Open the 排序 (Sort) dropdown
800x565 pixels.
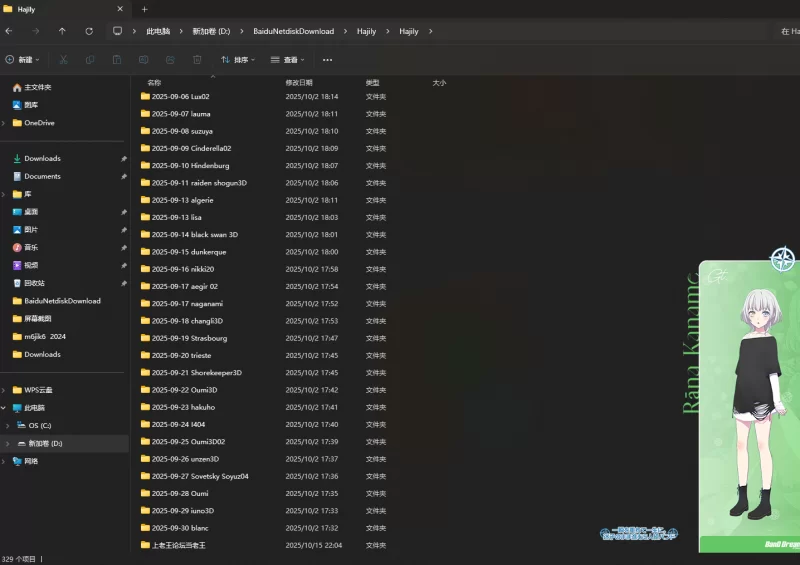[x=238, y=60]
